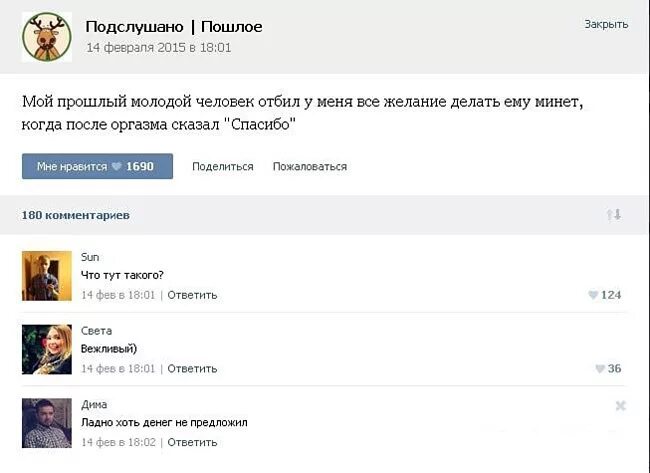Reply to Света's comment via Ответить
The image size is (650, 473).
192,369
